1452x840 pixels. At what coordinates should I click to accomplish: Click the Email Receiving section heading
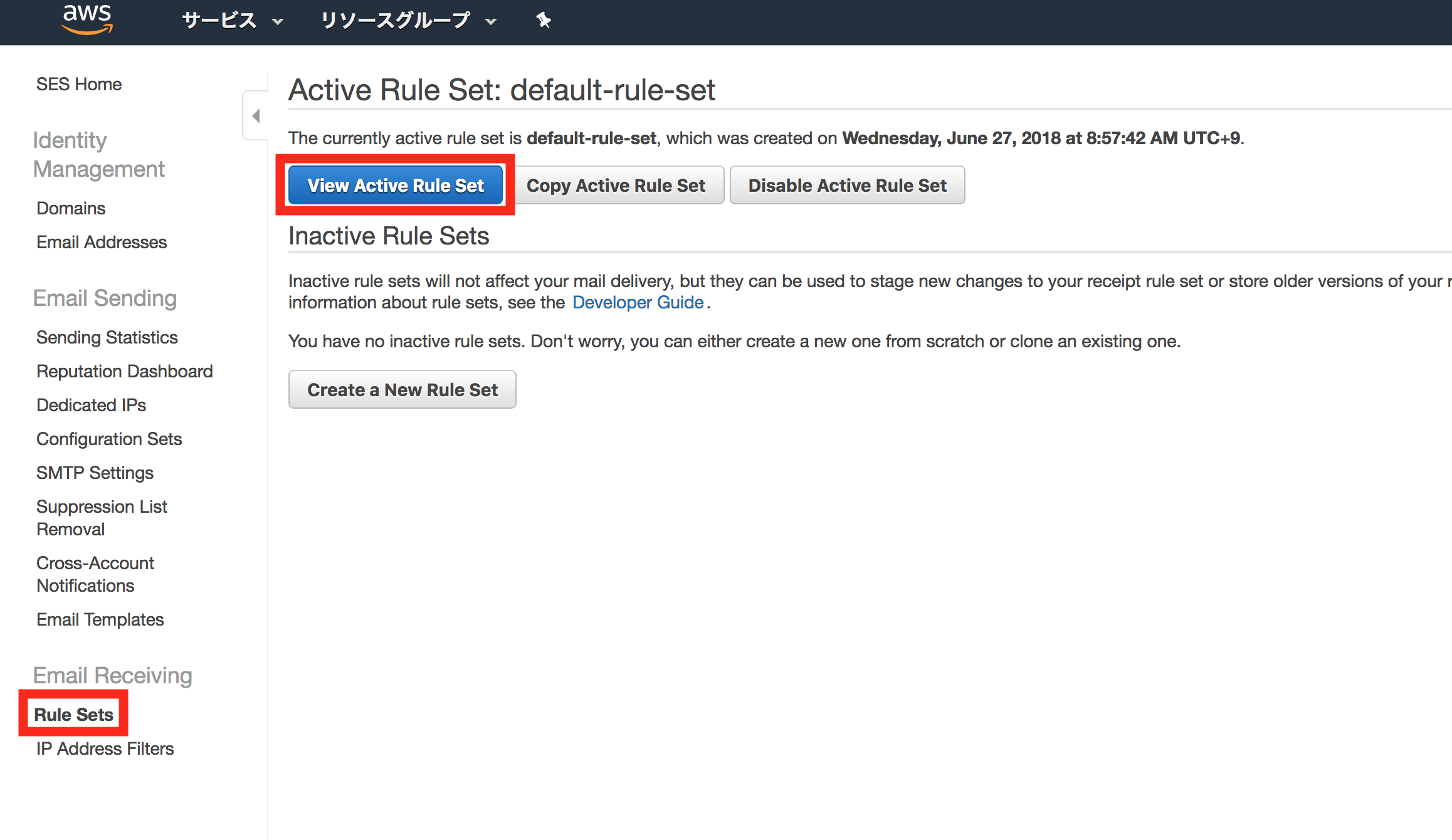[112, 676]
